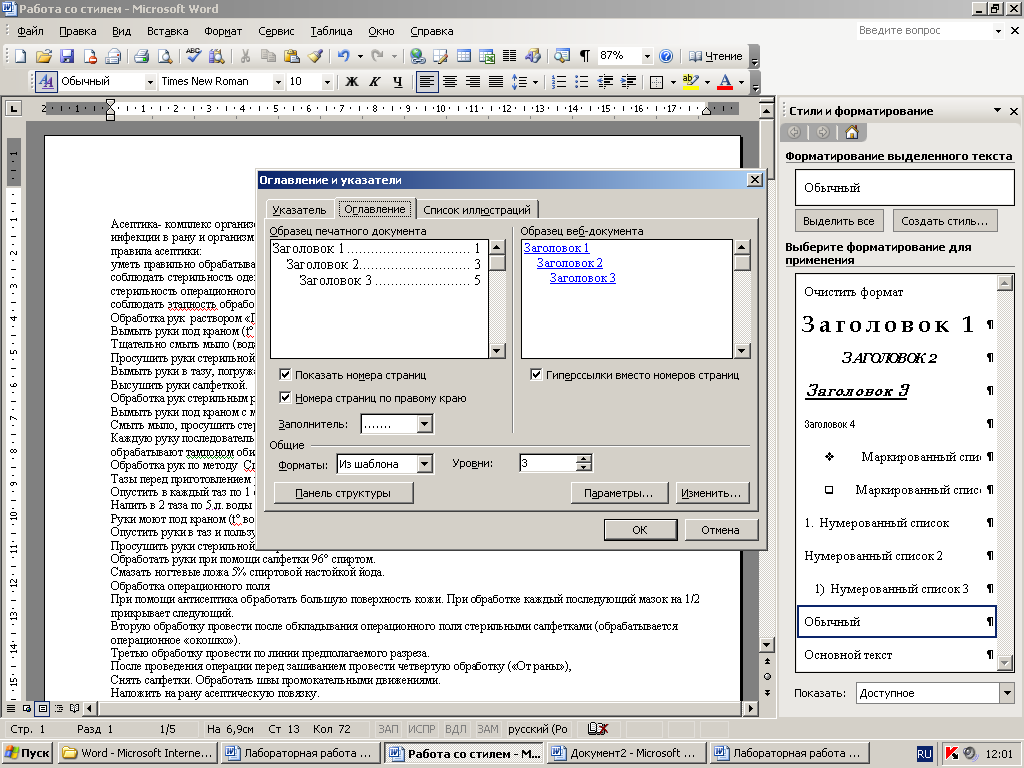Run the spelling check tool

(x=193, y=56)
